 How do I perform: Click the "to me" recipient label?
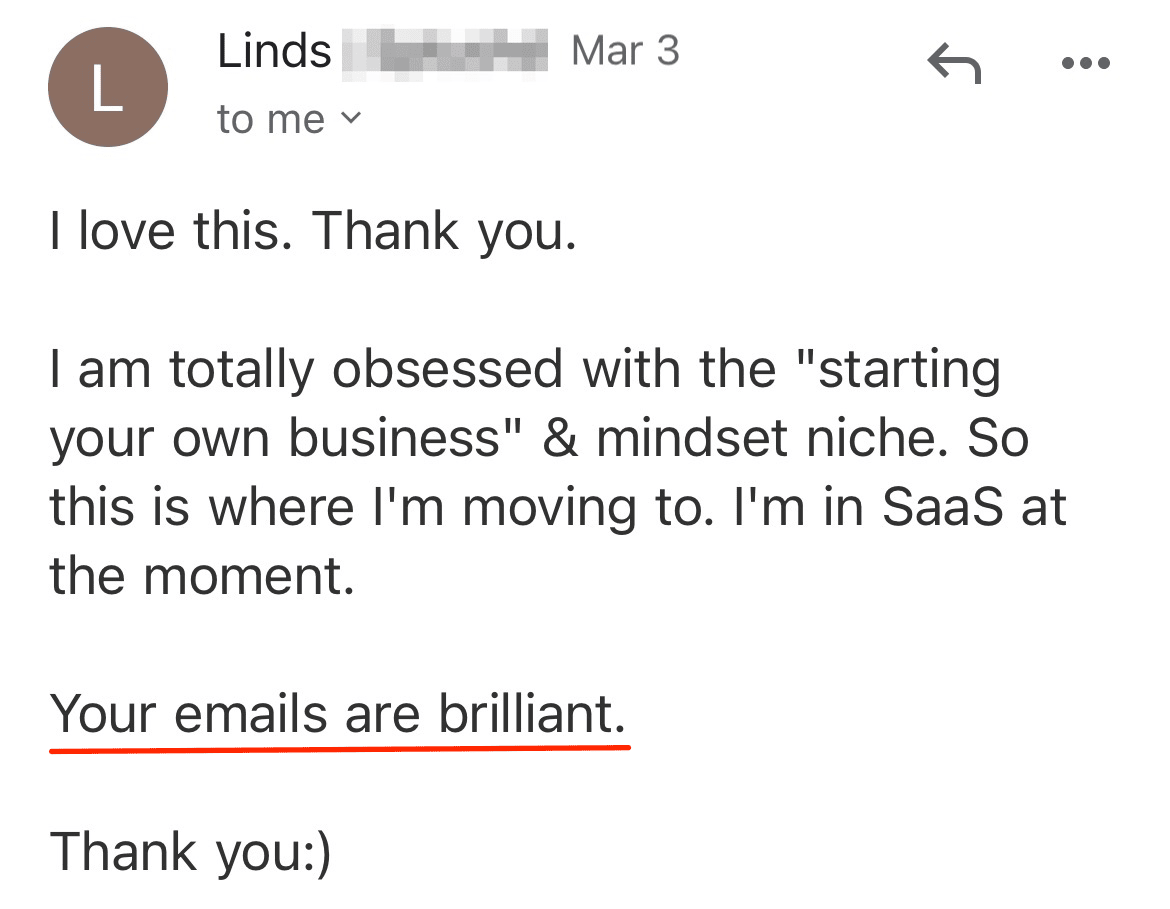tap(271, 119)
